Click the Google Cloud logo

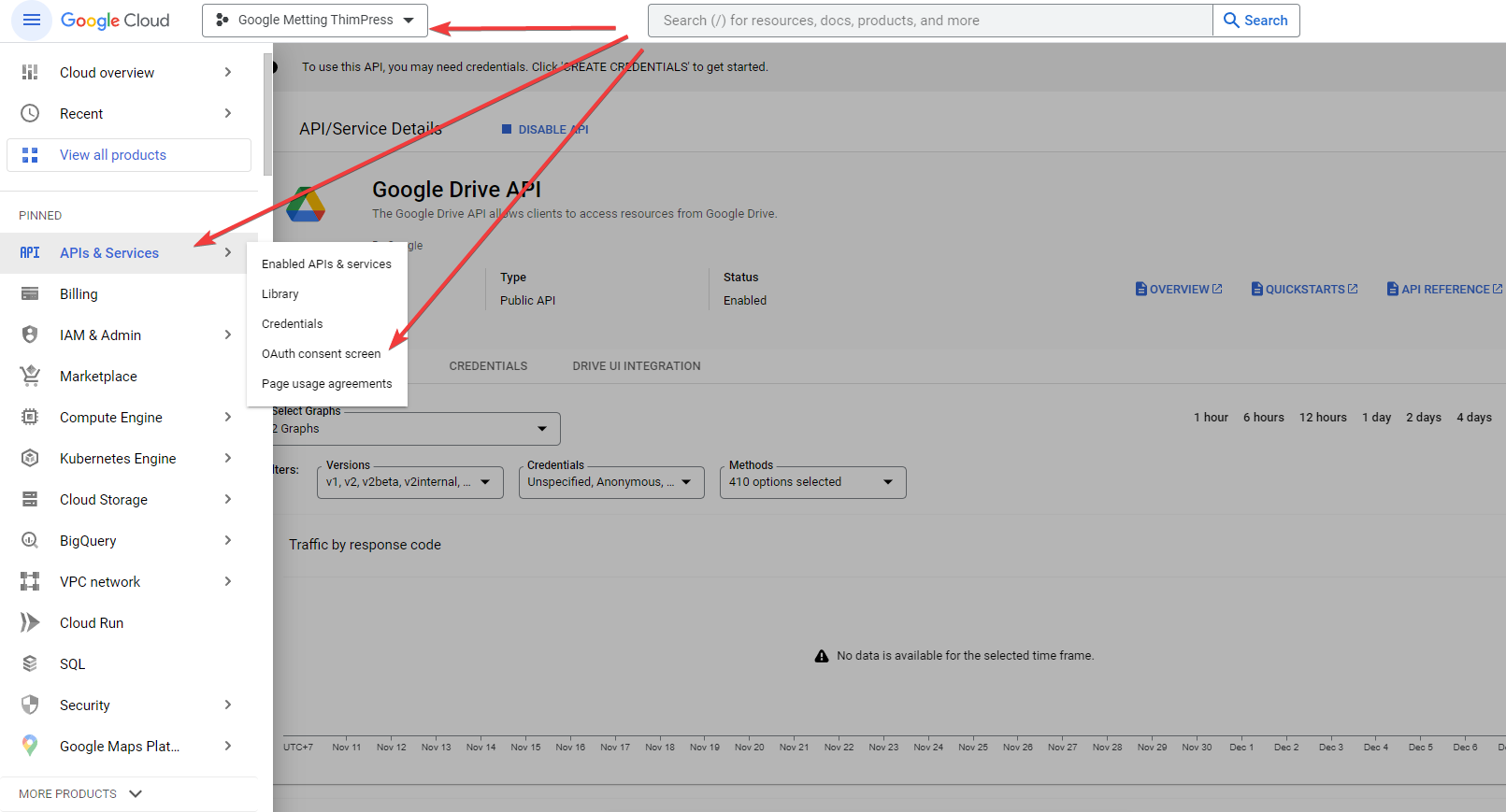click(115, 21)
